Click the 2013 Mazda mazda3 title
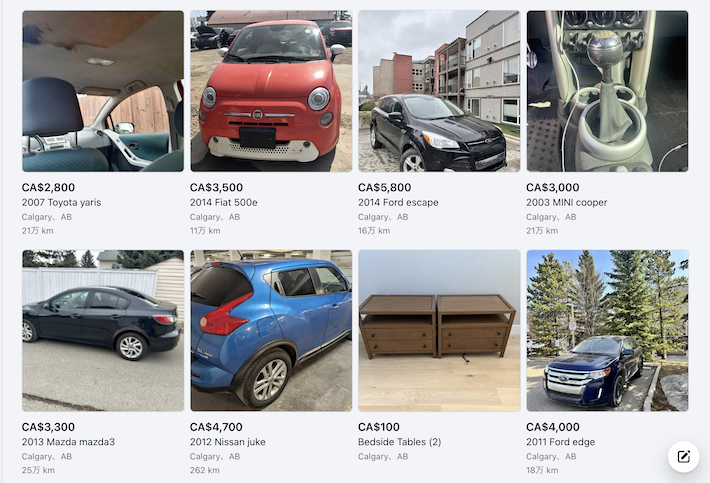The height and width of the screenshot is (483, 710). 68,442
